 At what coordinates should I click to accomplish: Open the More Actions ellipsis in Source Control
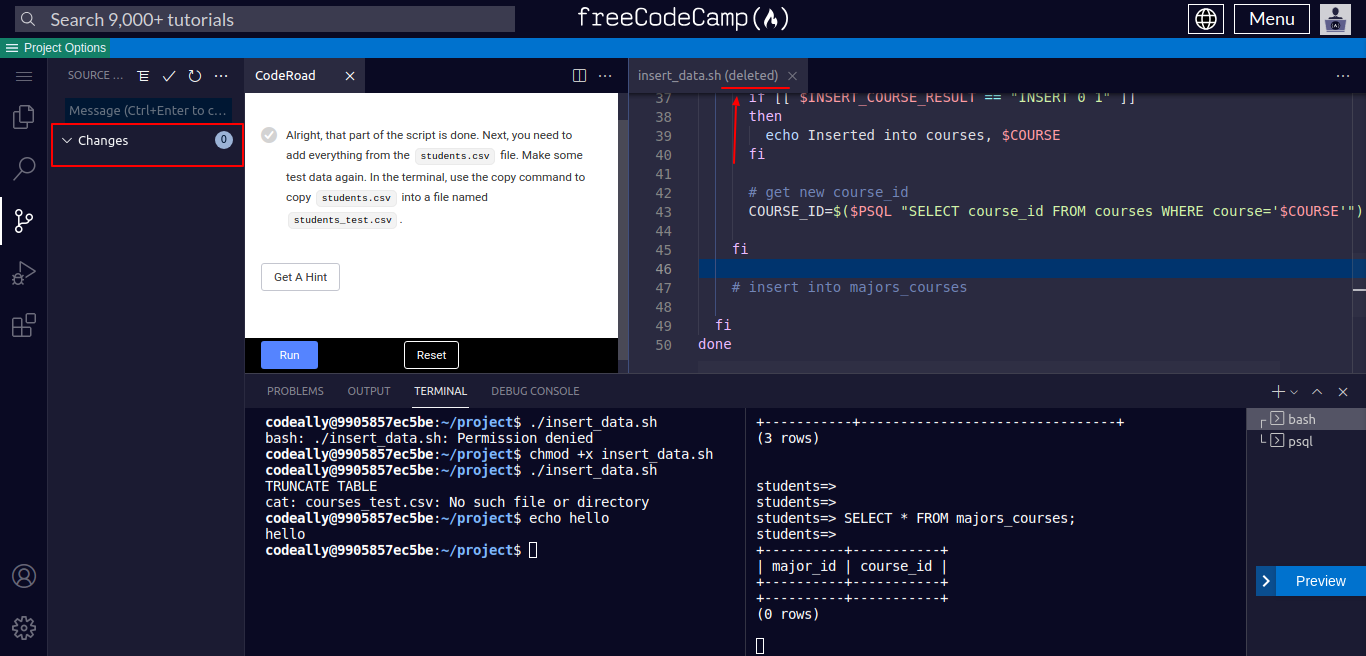pyautogui.click(x=221, y=75)
